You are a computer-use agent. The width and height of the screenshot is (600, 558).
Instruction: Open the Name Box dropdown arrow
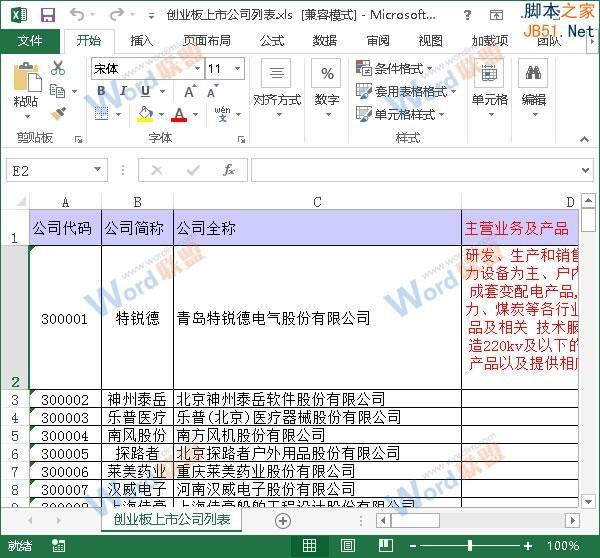point(97,170)
